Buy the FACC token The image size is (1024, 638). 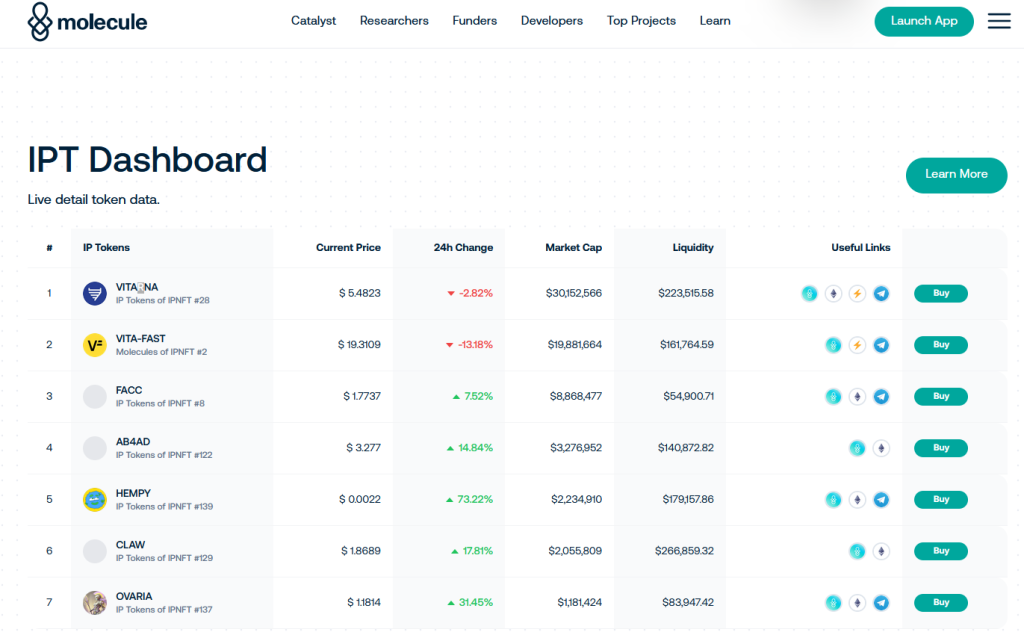[940, 397]
